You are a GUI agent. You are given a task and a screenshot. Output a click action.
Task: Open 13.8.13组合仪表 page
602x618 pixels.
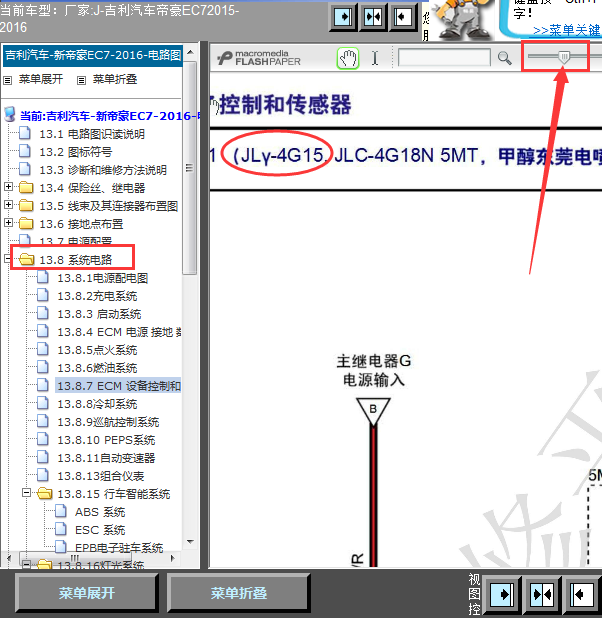pos(101,477)
